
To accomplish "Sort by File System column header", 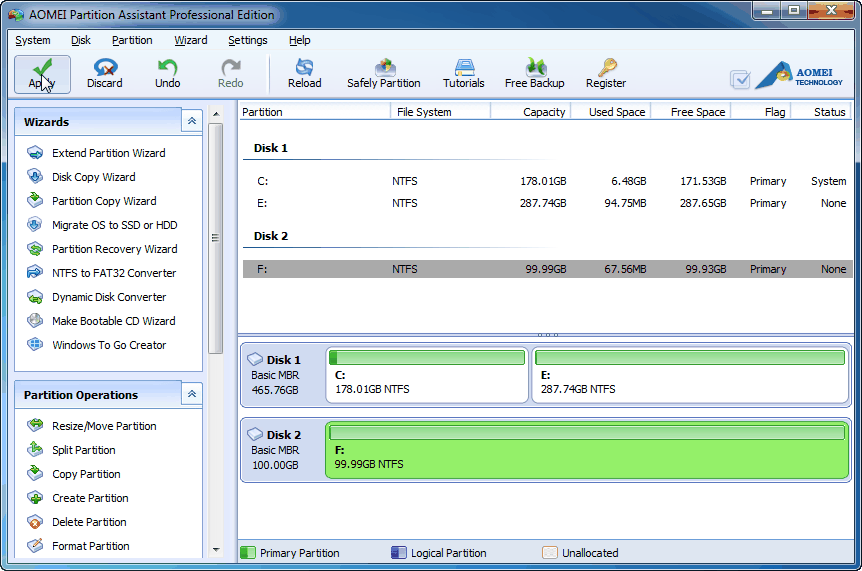I will (x=440, y=112).
